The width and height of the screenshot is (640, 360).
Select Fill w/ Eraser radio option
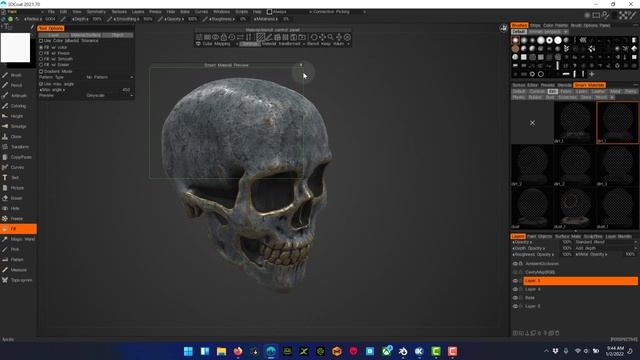click(41, 64)
